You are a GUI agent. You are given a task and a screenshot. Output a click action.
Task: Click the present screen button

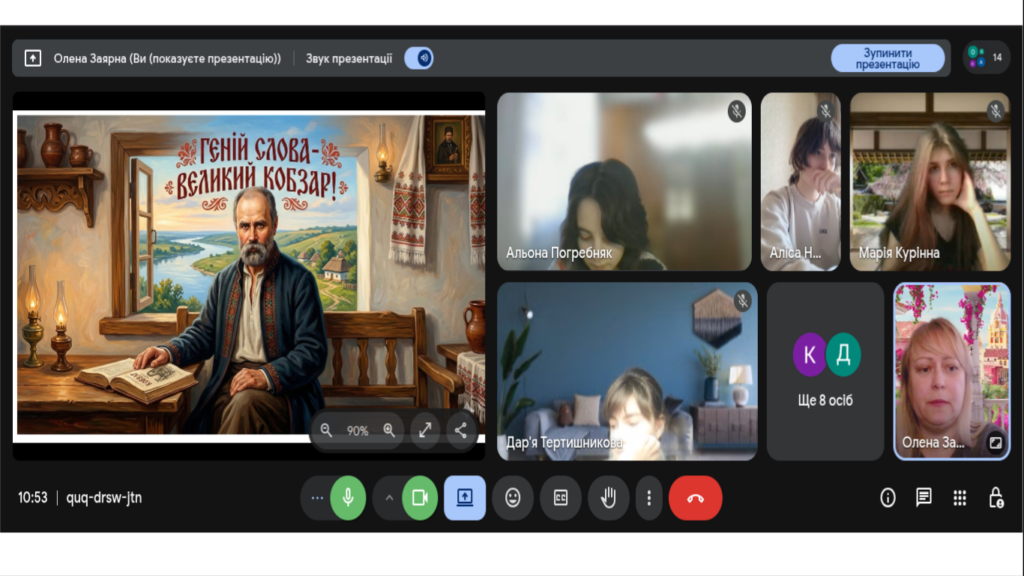tap(465, 498)
